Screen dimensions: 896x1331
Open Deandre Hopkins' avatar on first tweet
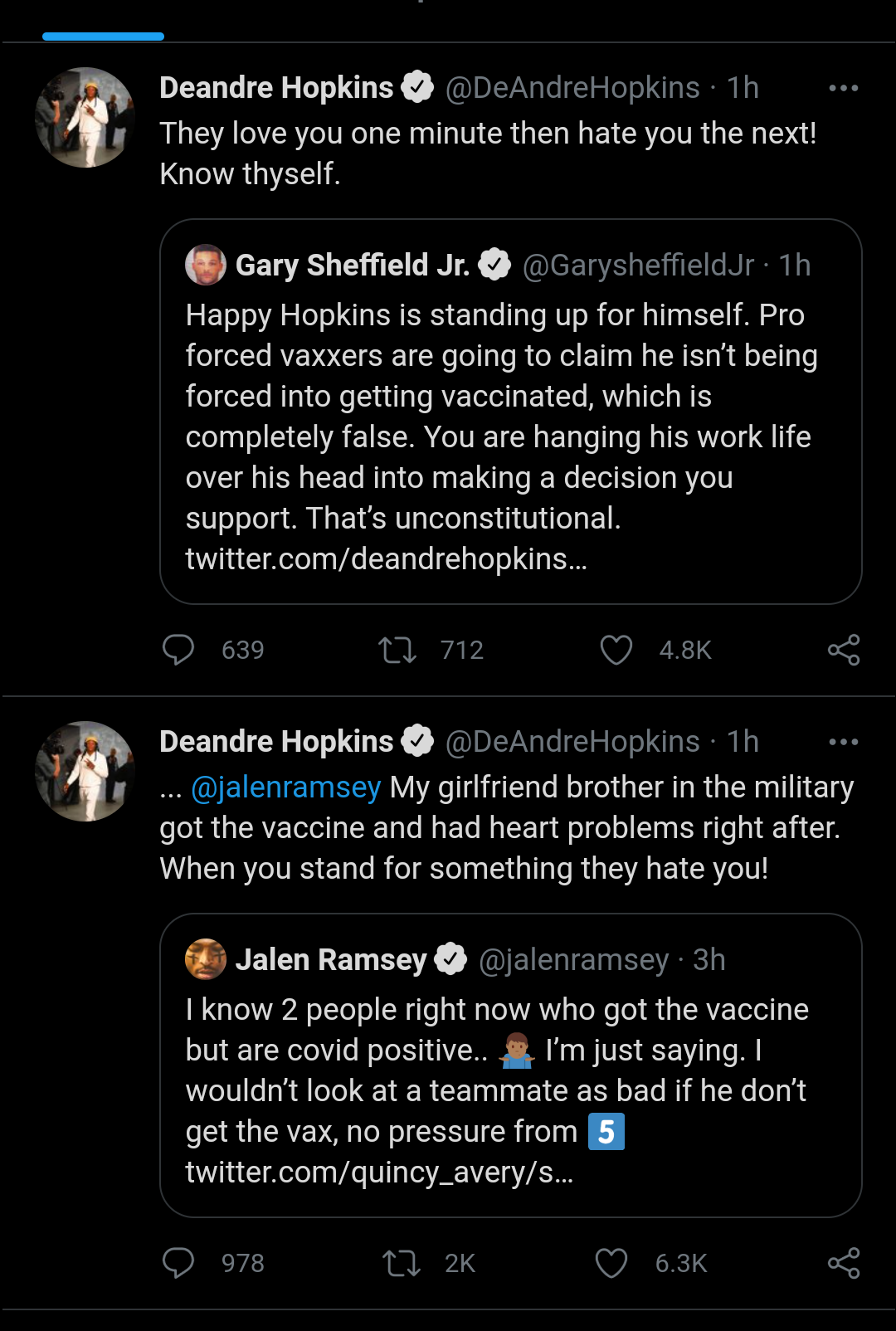pyautogui.click(x=85, y=117)
